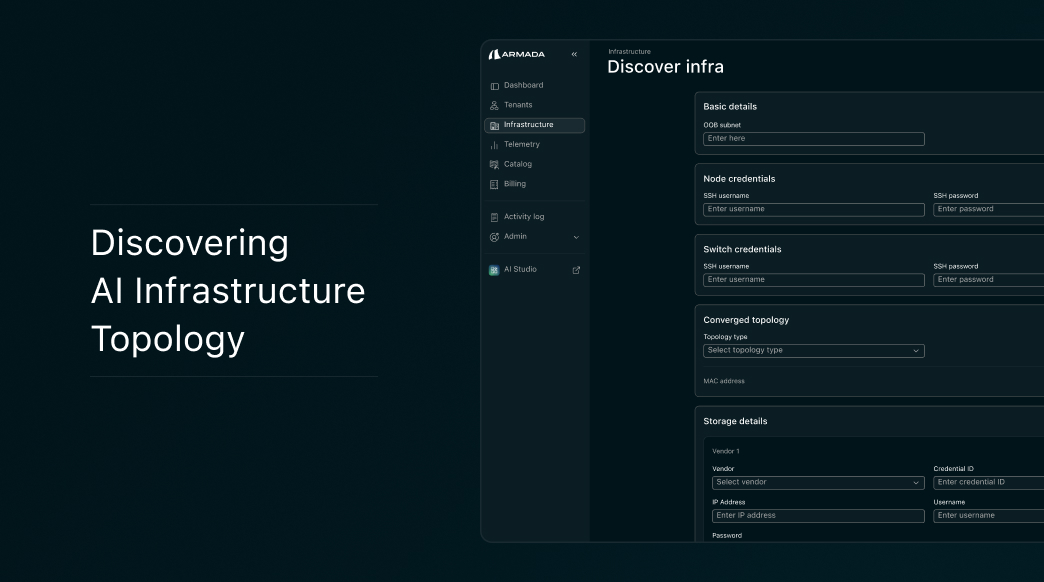
Task: Click the Switch credentials heading
Action: 742,249
